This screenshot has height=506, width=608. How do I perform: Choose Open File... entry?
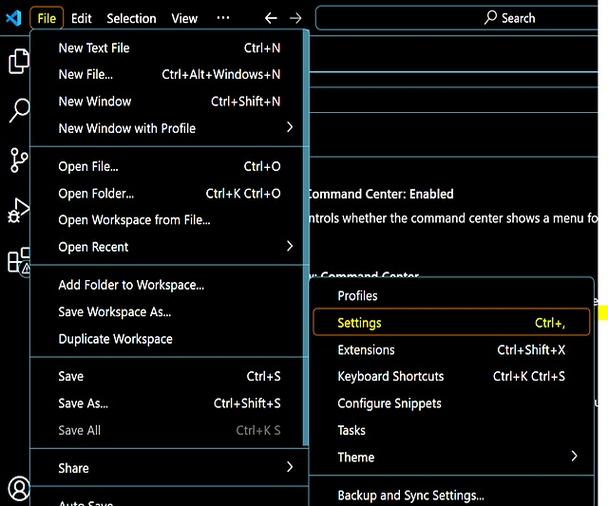(x=169, y=166)
